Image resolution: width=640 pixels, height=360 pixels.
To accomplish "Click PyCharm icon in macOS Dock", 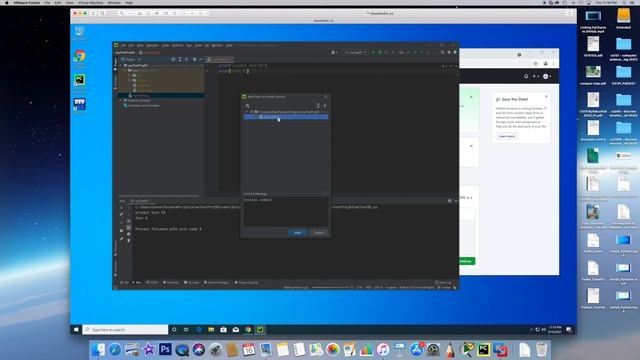I will (484, 349).
